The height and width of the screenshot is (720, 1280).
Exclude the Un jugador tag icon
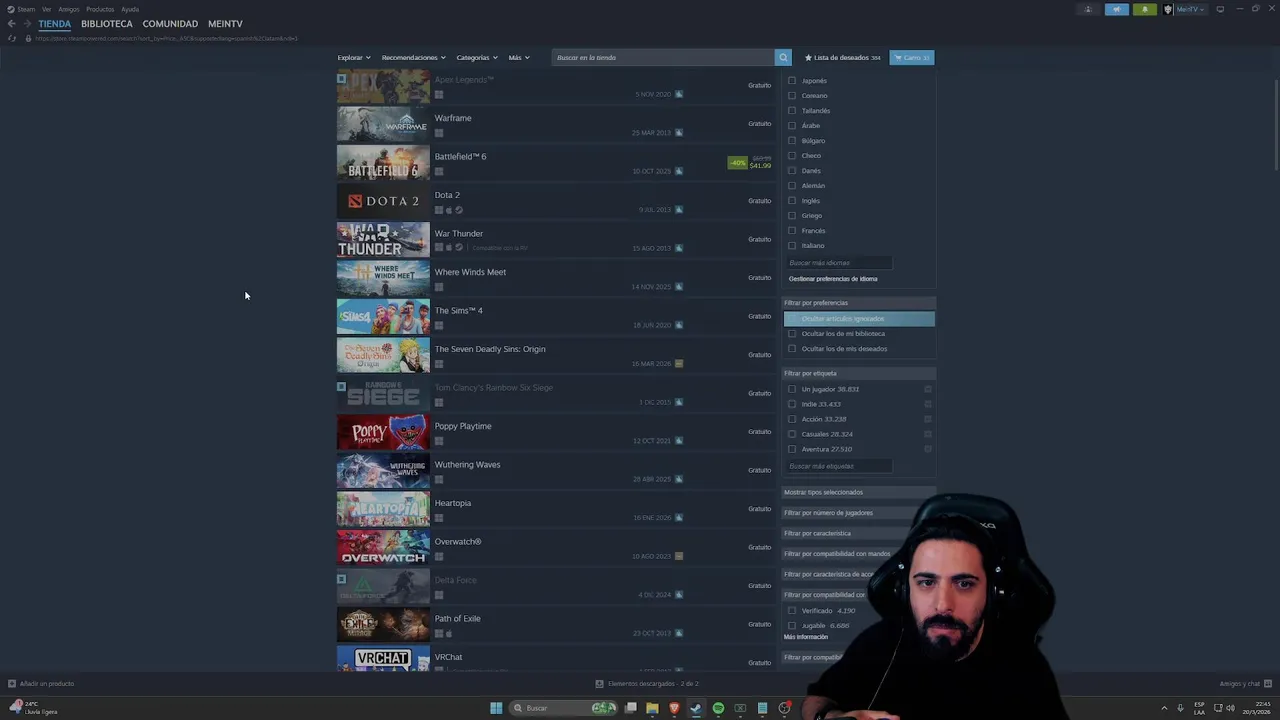[x=928, y=389]
